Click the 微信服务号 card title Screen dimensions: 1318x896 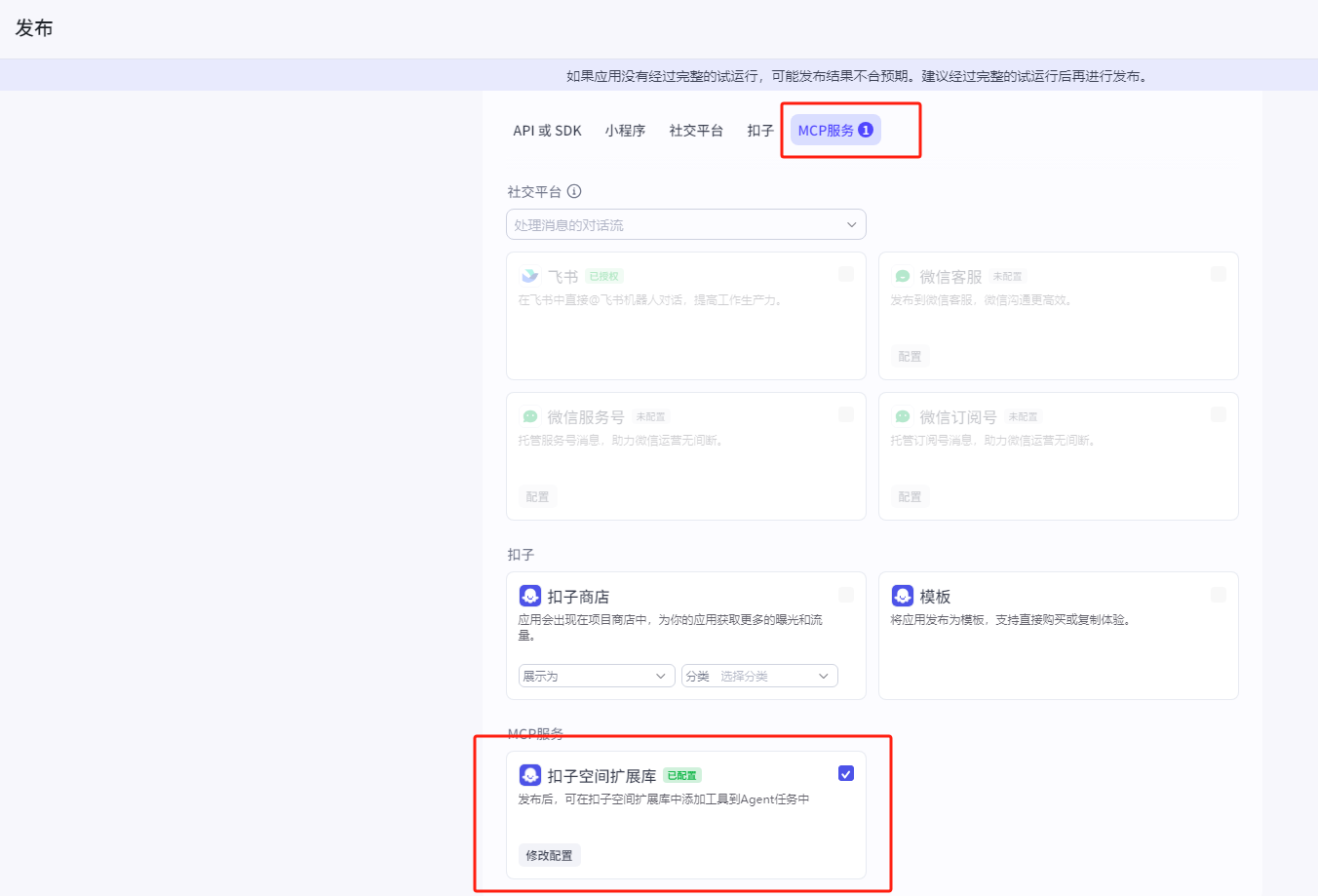(x=586, y=417)
